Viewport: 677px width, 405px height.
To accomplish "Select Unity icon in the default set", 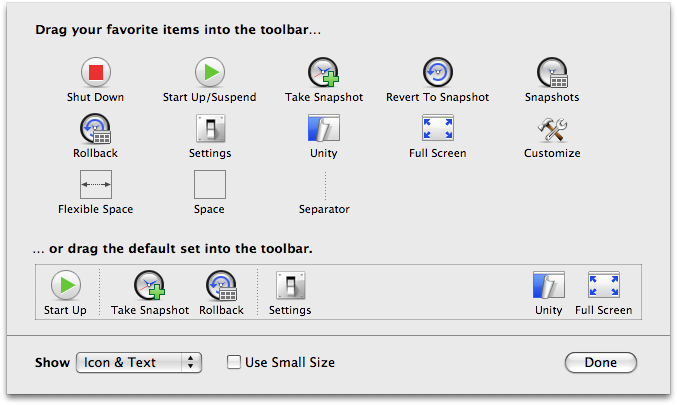I will coord(548,285).
